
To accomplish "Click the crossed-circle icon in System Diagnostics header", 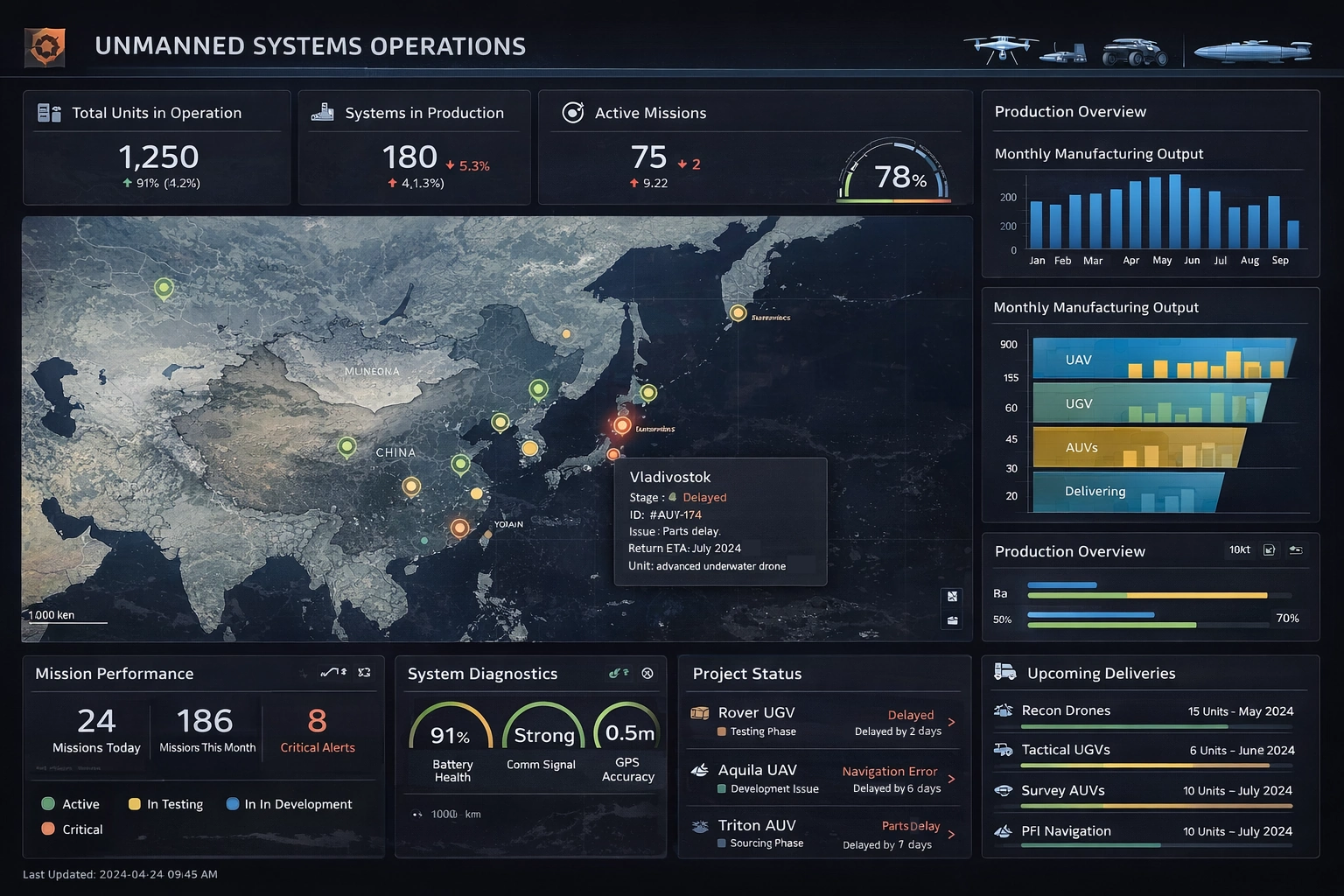I will 647,674.
